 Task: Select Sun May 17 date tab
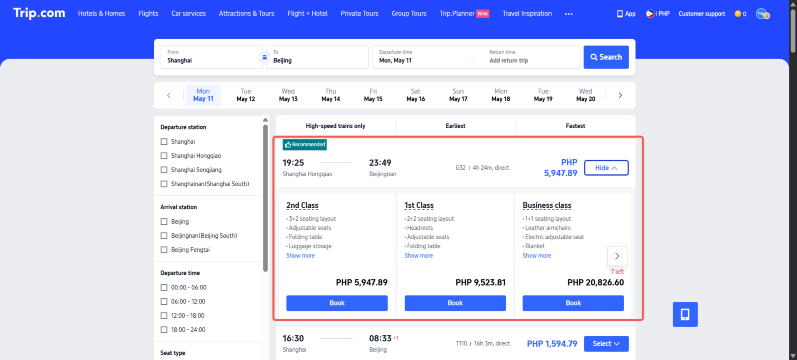(458, 95)
